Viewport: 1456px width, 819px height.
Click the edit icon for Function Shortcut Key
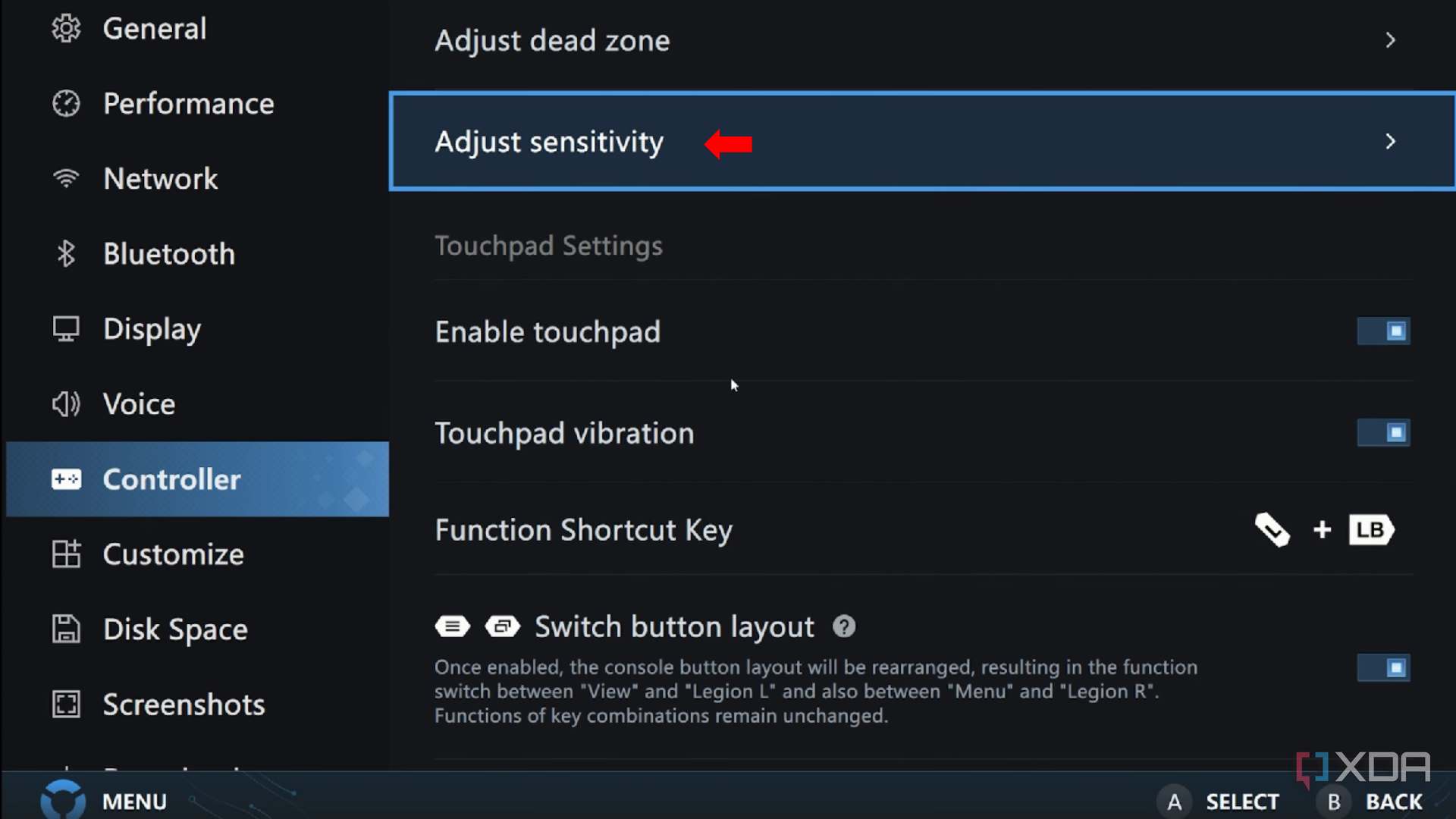[1272, 530]
